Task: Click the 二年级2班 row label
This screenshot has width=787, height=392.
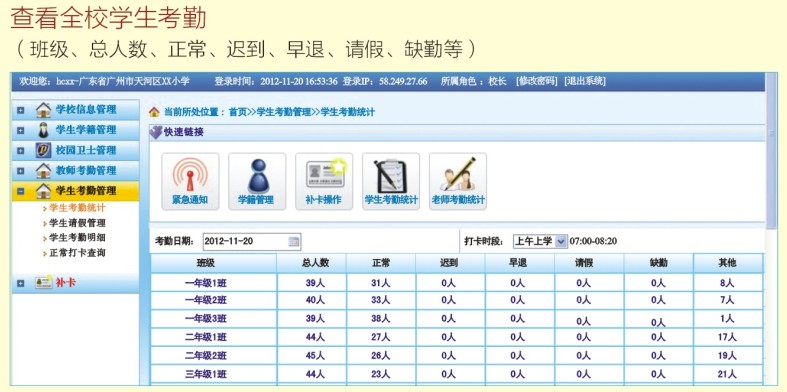Action: [206, 355]
